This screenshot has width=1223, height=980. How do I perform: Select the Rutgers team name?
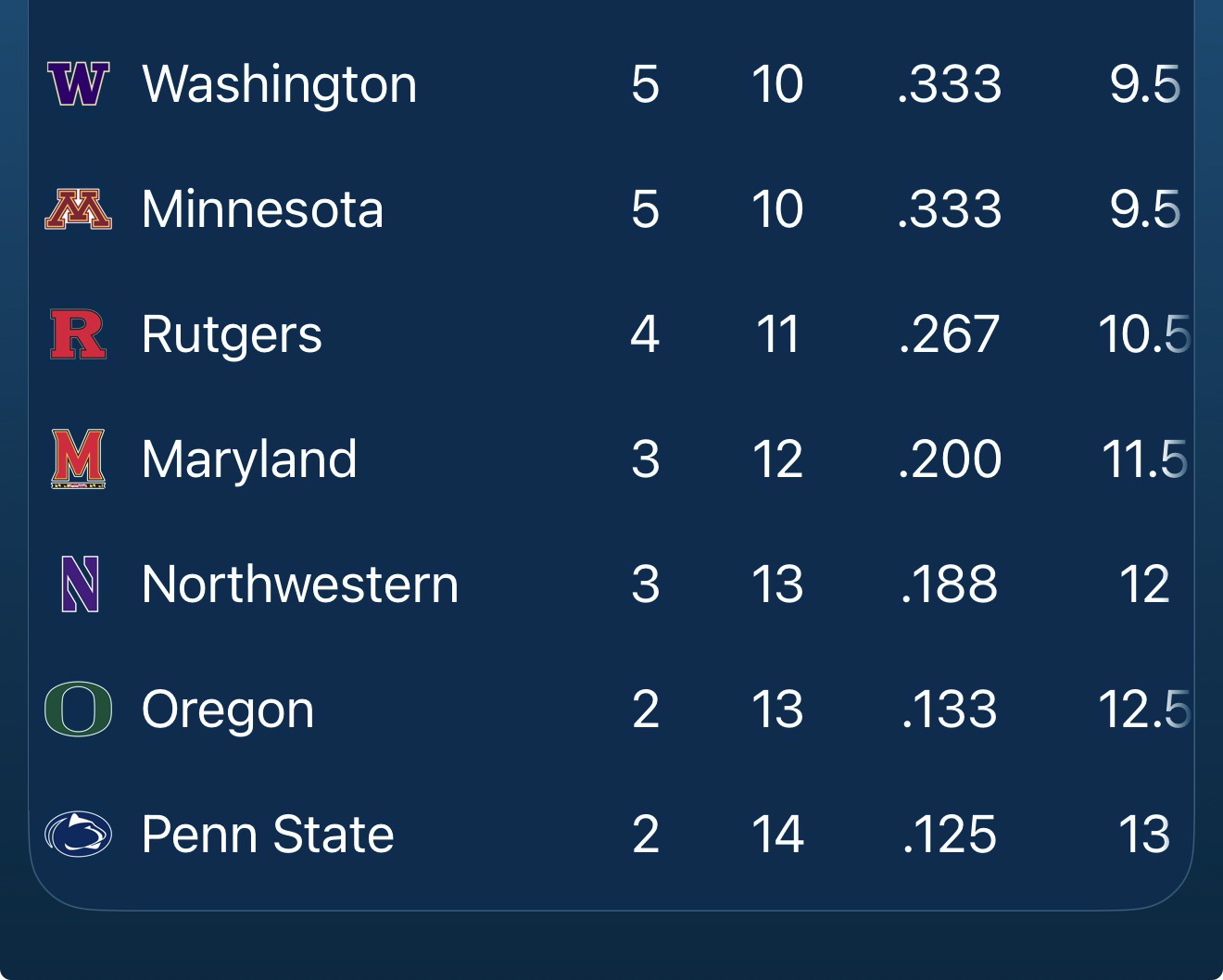coord(232,334)
